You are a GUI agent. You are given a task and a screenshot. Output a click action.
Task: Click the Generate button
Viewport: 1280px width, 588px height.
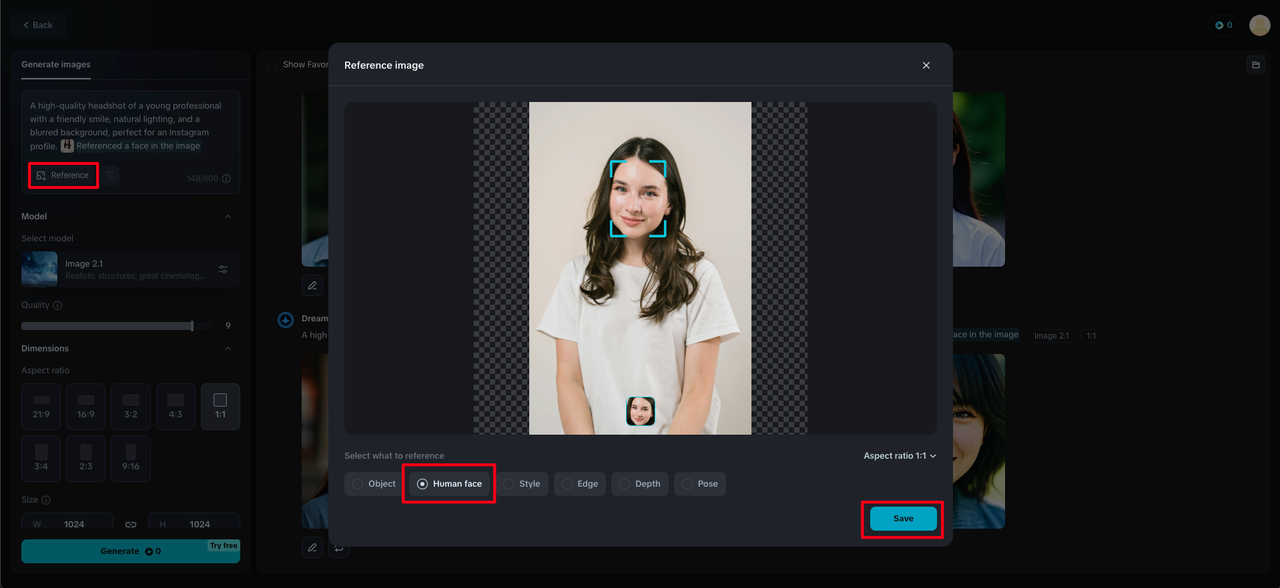coord(130,551)
